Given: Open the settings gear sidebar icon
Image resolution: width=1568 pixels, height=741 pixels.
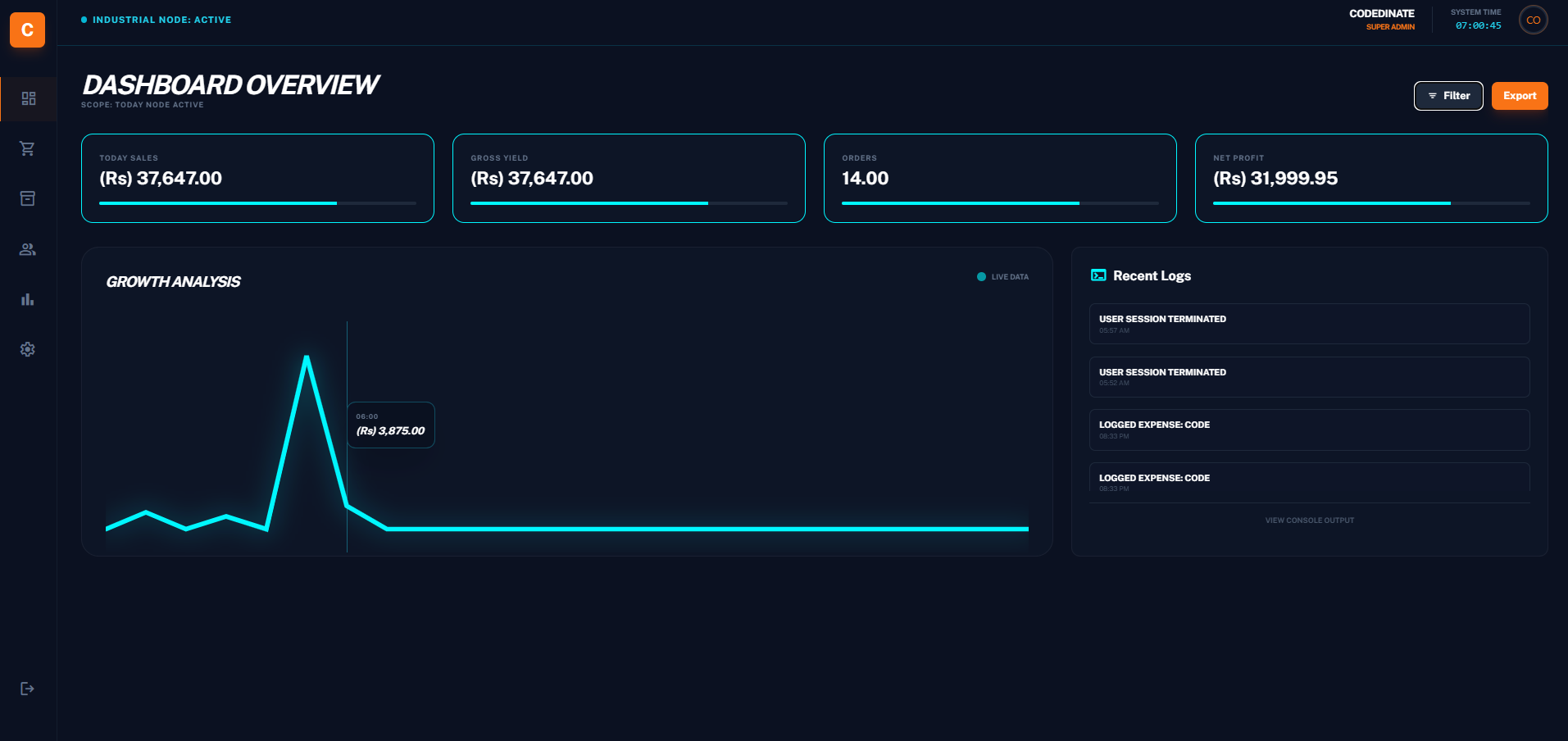Looking at the screenshot, I should click(x=28, y=349).
